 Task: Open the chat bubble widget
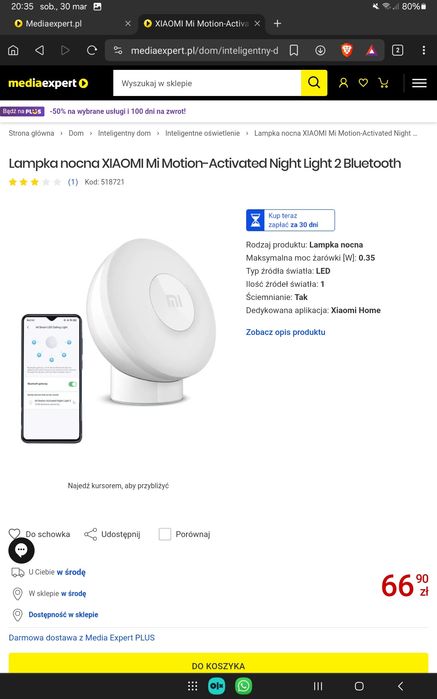coord(21,551)
